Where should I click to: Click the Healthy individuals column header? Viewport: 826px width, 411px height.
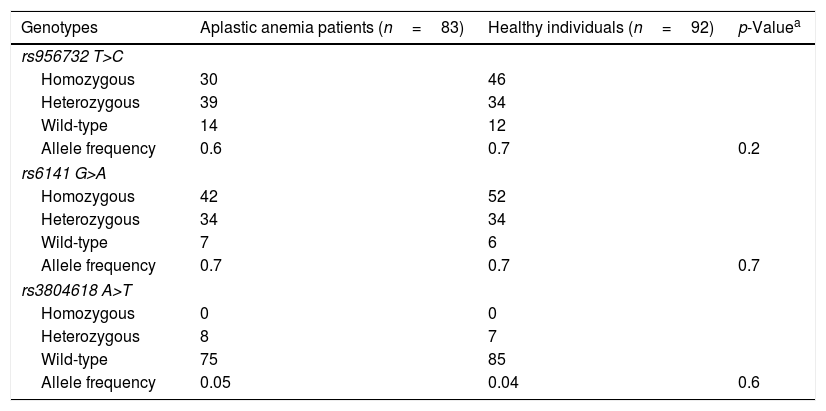600,26
